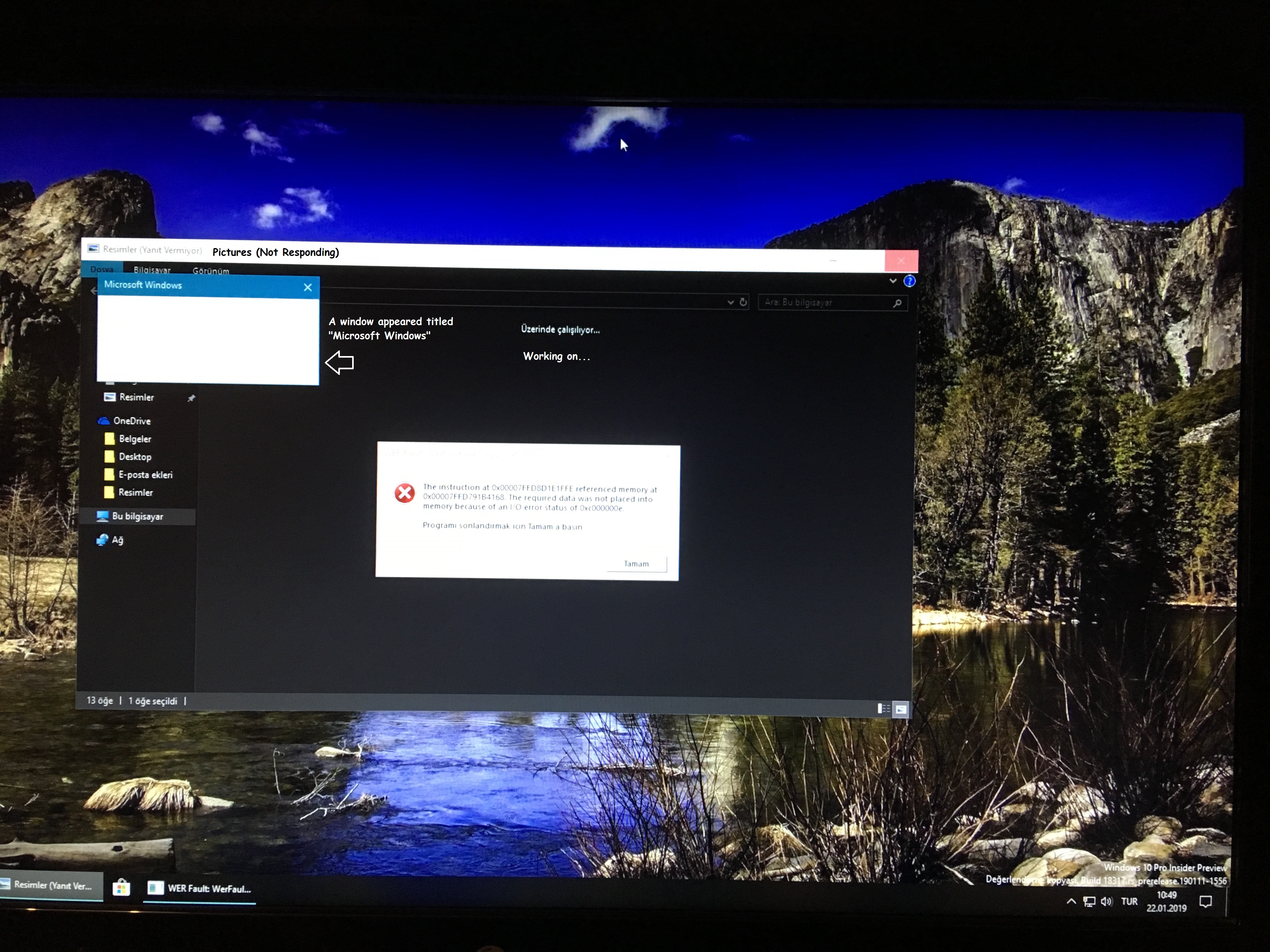
Task: Click the OneDrive cloud icon
Action: pos(103,421)
